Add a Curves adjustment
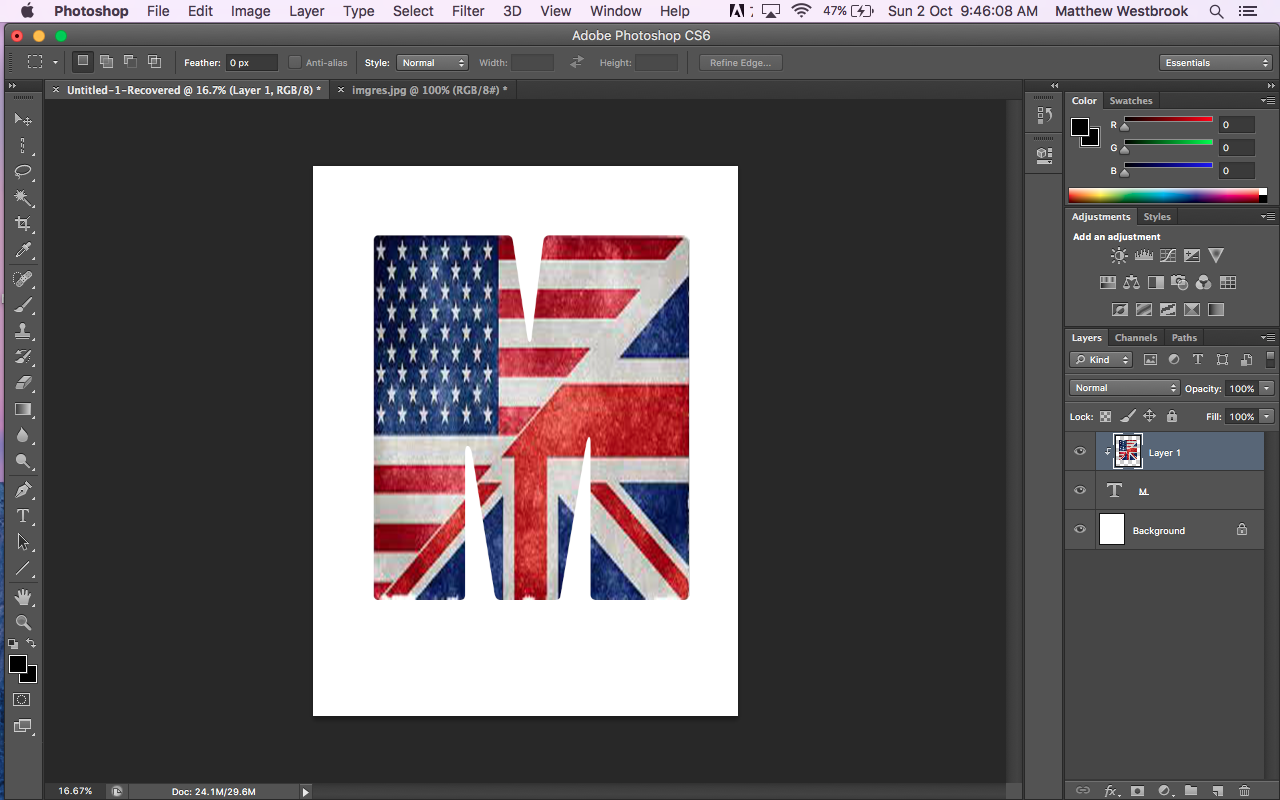This screenshot has width=1280, height=800. point(1167,256)
